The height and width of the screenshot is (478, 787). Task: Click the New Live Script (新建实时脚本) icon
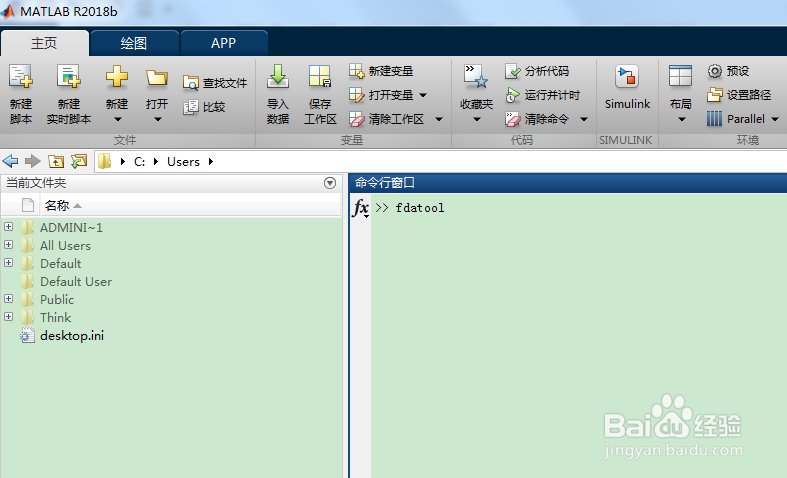point(68,77)
